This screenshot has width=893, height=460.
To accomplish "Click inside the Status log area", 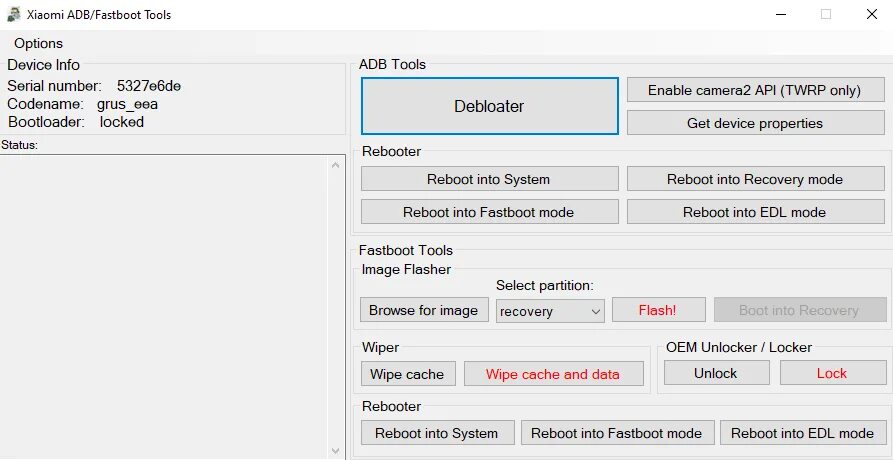I will 164,307.
